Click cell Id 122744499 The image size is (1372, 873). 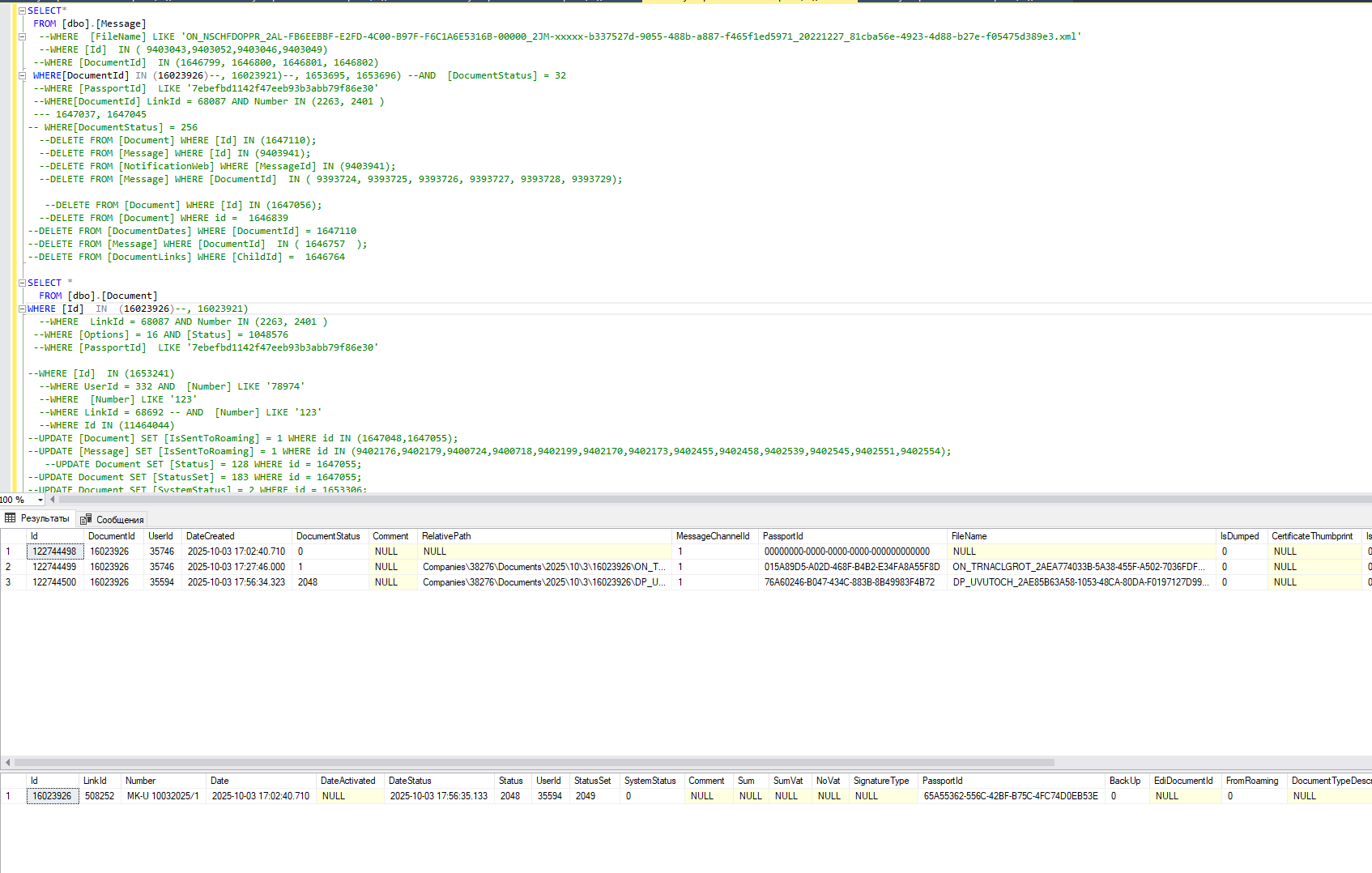[55, 567]
